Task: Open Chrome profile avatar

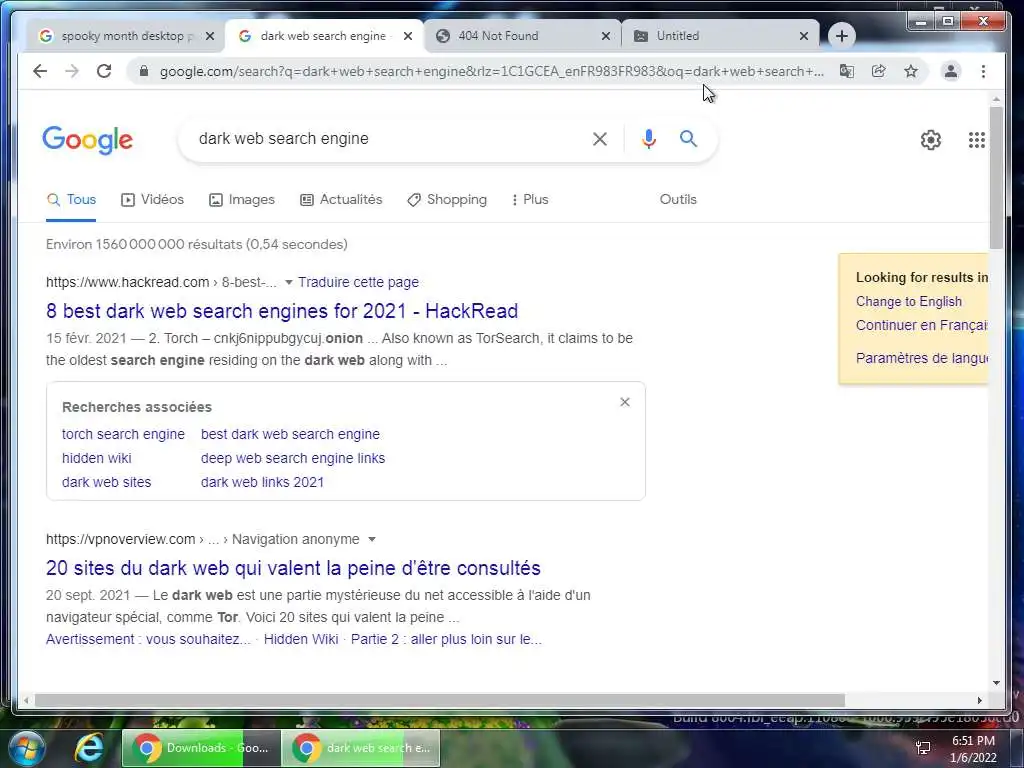Action: click(951, 71)
